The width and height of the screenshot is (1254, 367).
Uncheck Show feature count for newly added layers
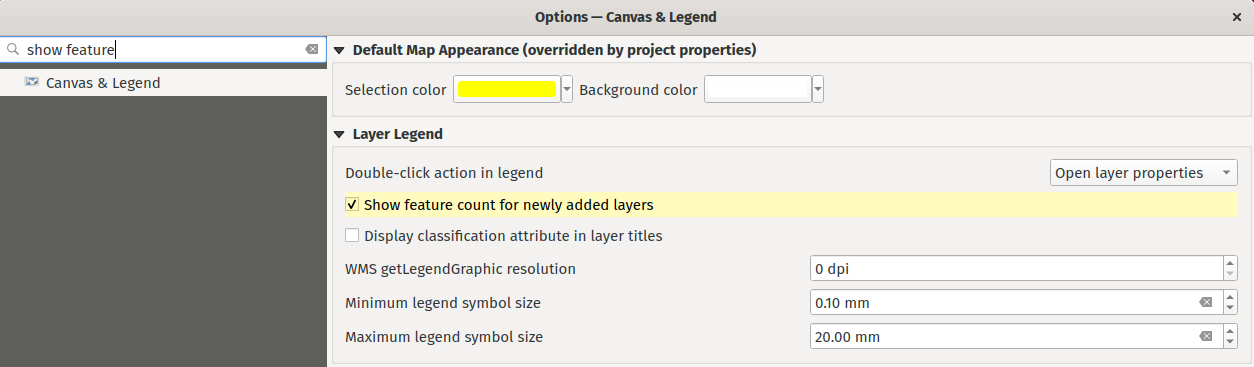click(352, 205)
